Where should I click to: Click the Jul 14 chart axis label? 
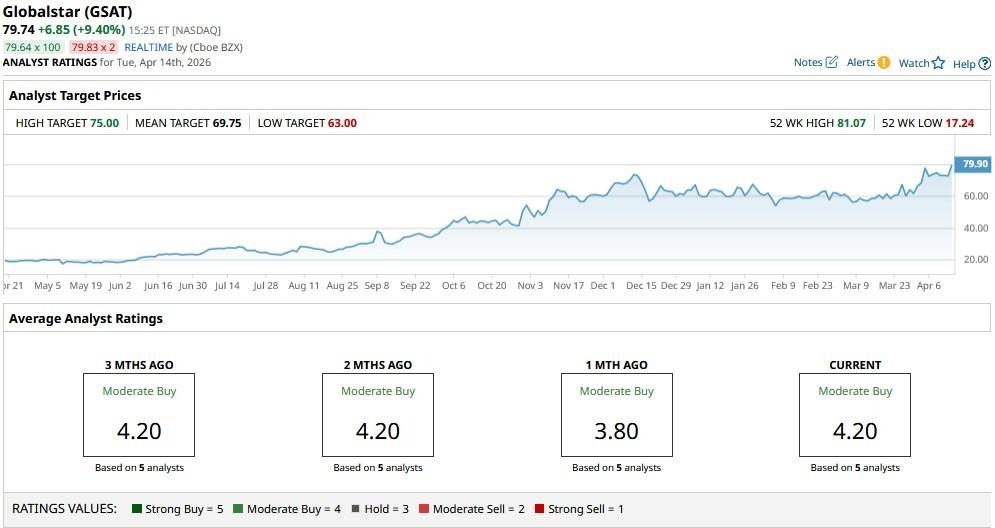pos(227,286)
